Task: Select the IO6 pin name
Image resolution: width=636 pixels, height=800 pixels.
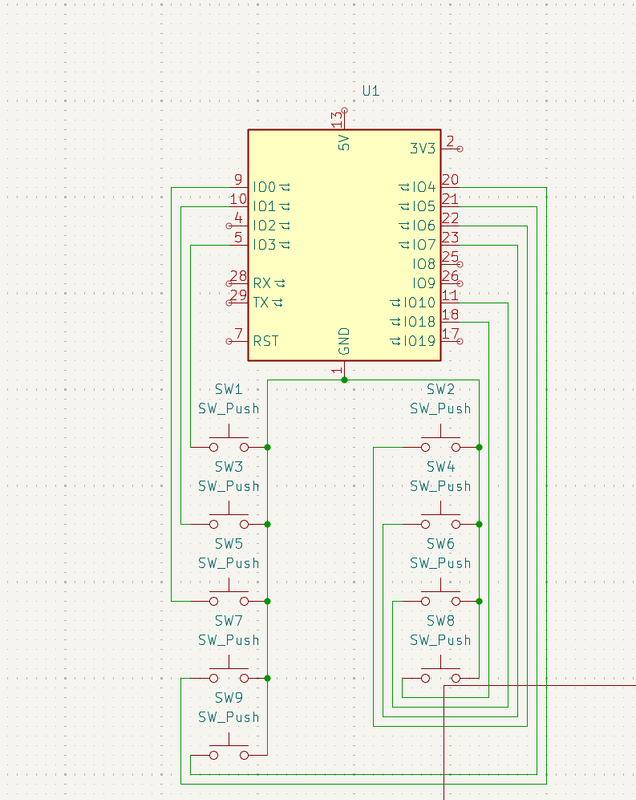Action: pyautogui.click(x=424, y=226)
